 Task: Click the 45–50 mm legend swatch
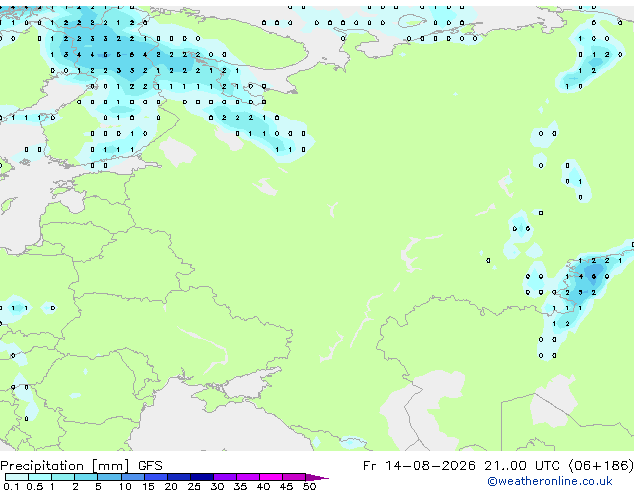click(294, 477)
